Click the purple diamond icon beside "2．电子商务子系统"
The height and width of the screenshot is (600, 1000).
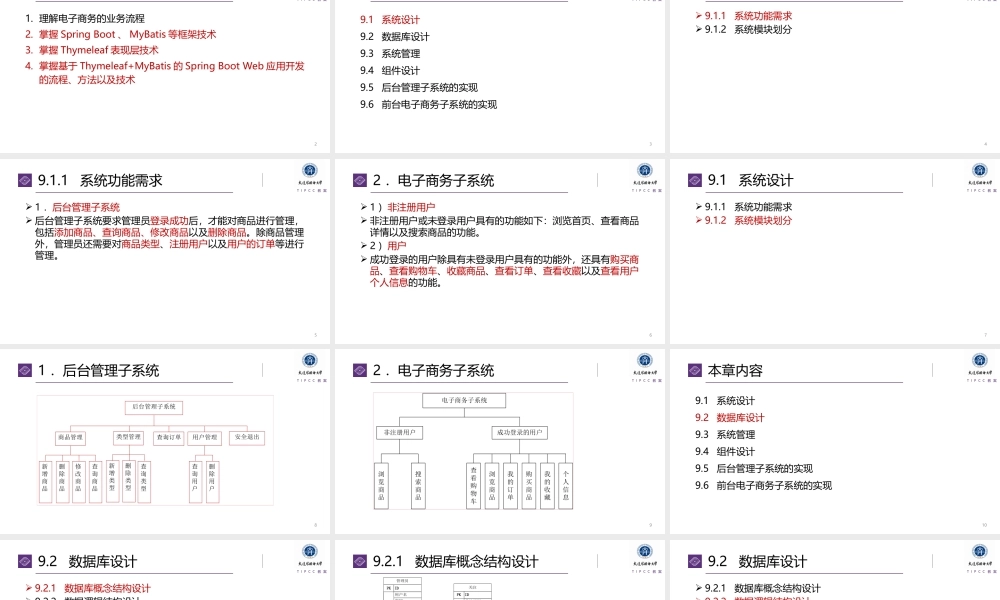pos(358,181)
